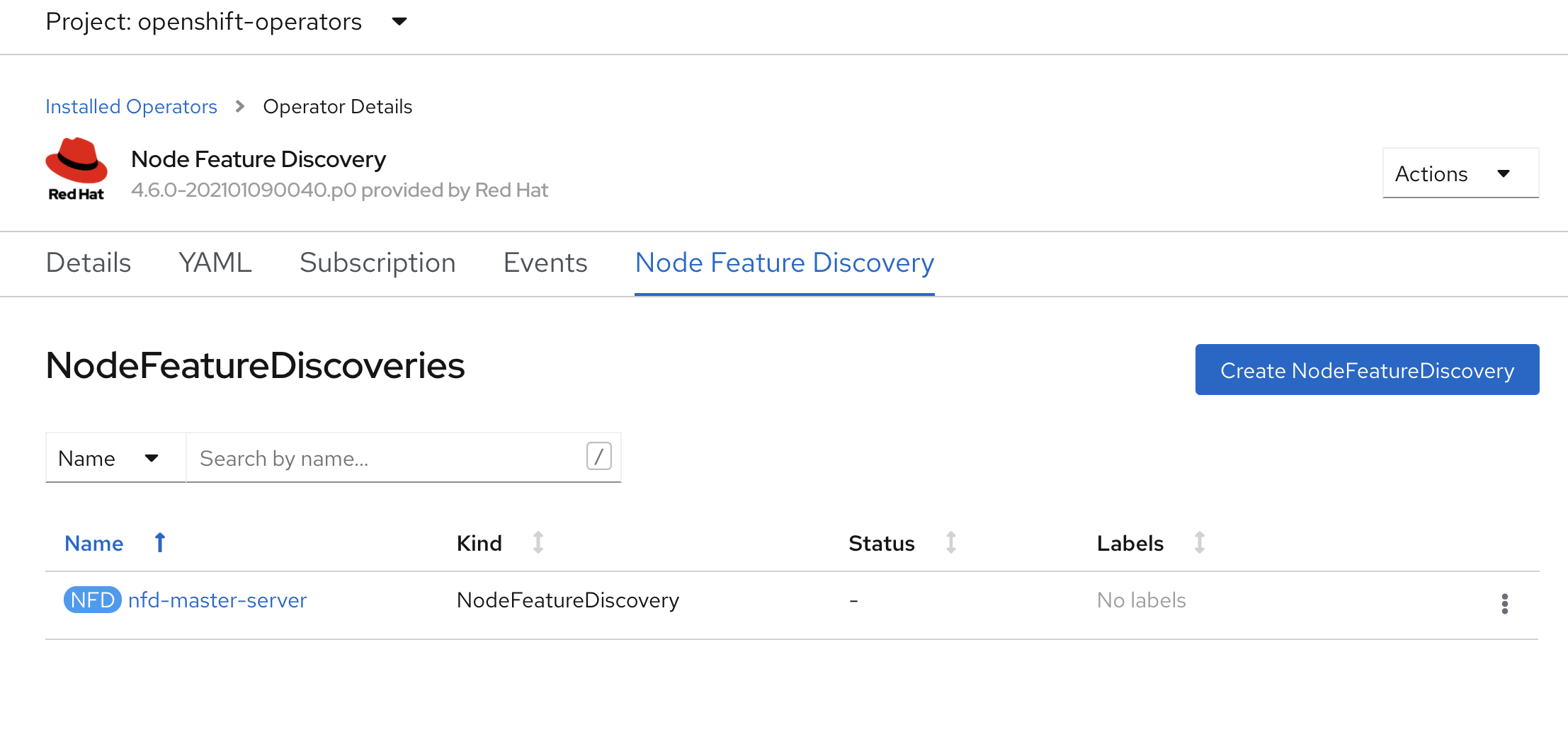Viewport: 1568px width, 732px height.
Task: Switch to the YAML tab
Action: point(215,263)
